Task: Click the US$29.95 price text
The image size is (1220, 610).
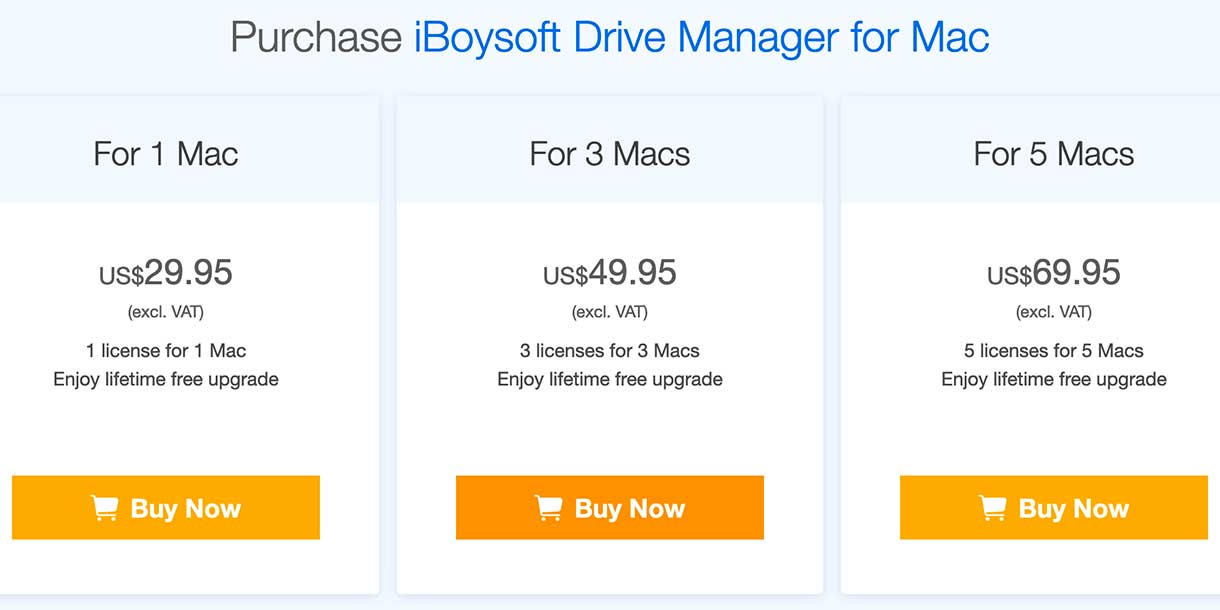Action: pos(166,272)
